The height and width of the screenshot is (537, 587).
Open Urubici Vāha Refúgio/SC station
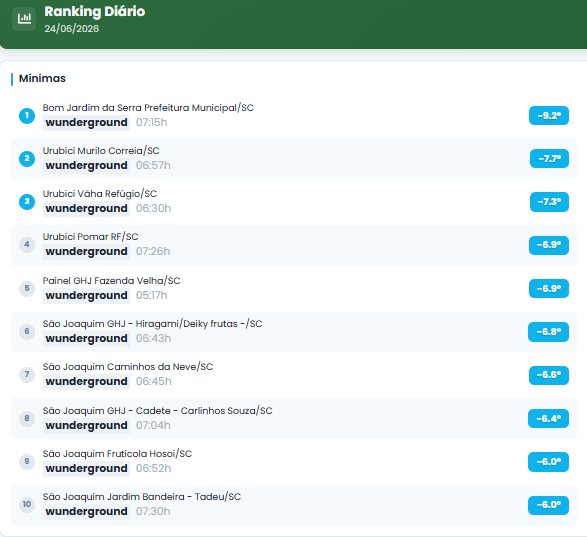click(x=100, y=194)
